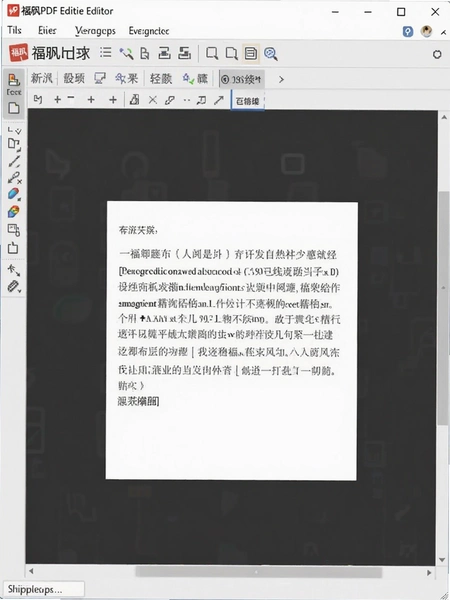450x600 pixels.
Task: Select the blue magic wand tool
Action: 126,53
